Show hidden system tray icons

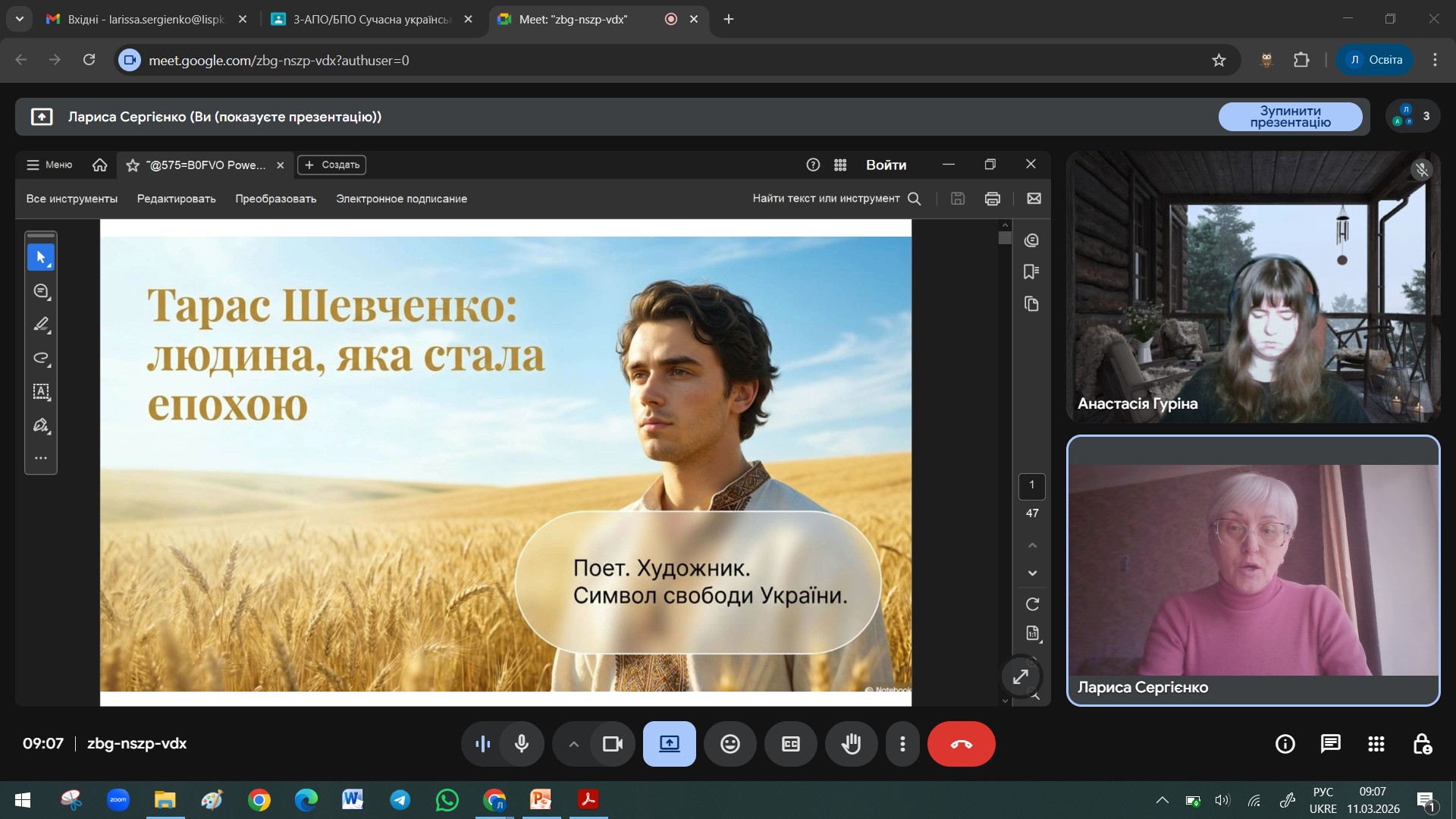[x=1162, y=800]
